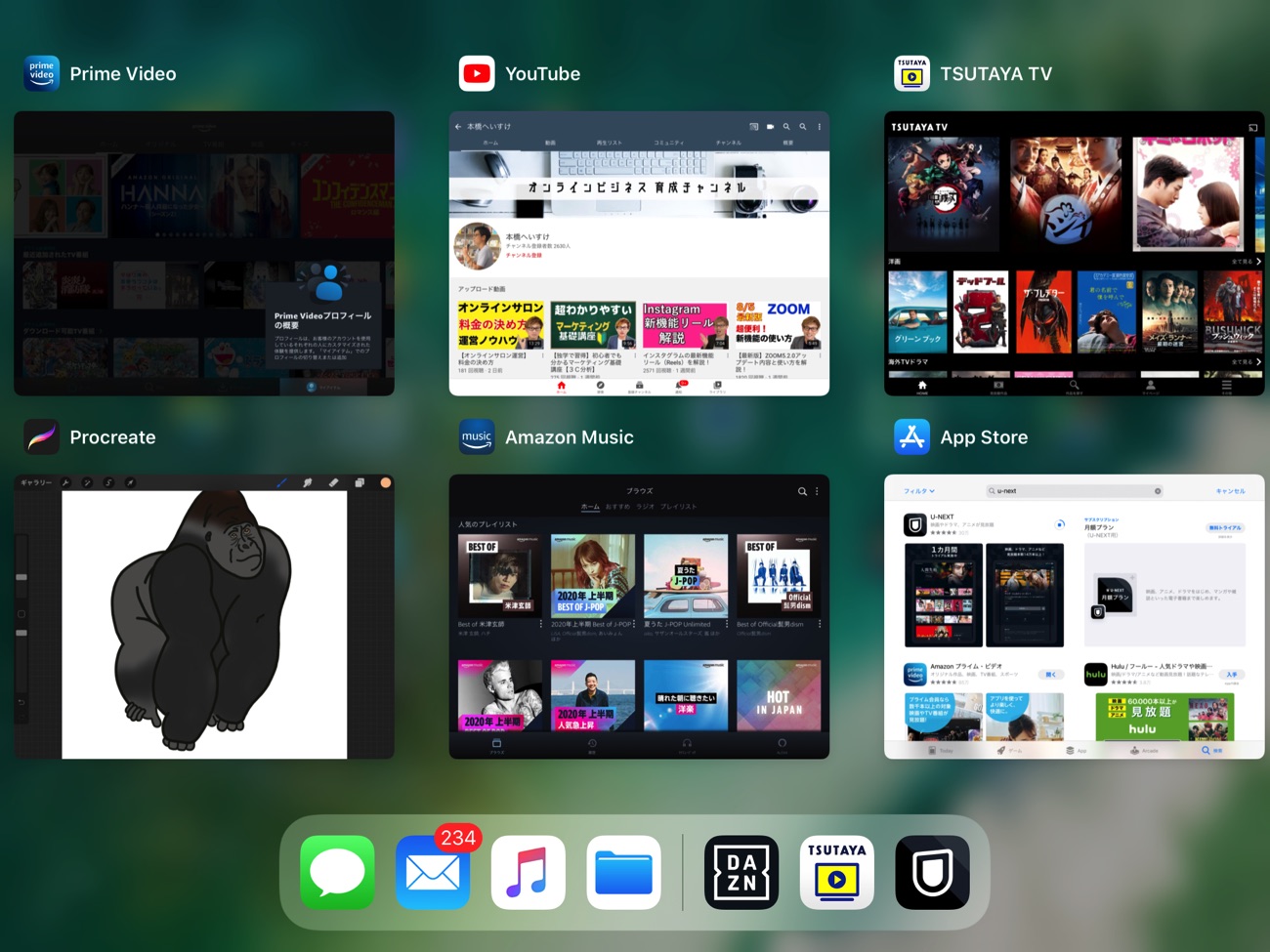1270x952 pixels.
Task: Open TSUTAYA TV グリーンブック movie poster
Action: (917, 311)
